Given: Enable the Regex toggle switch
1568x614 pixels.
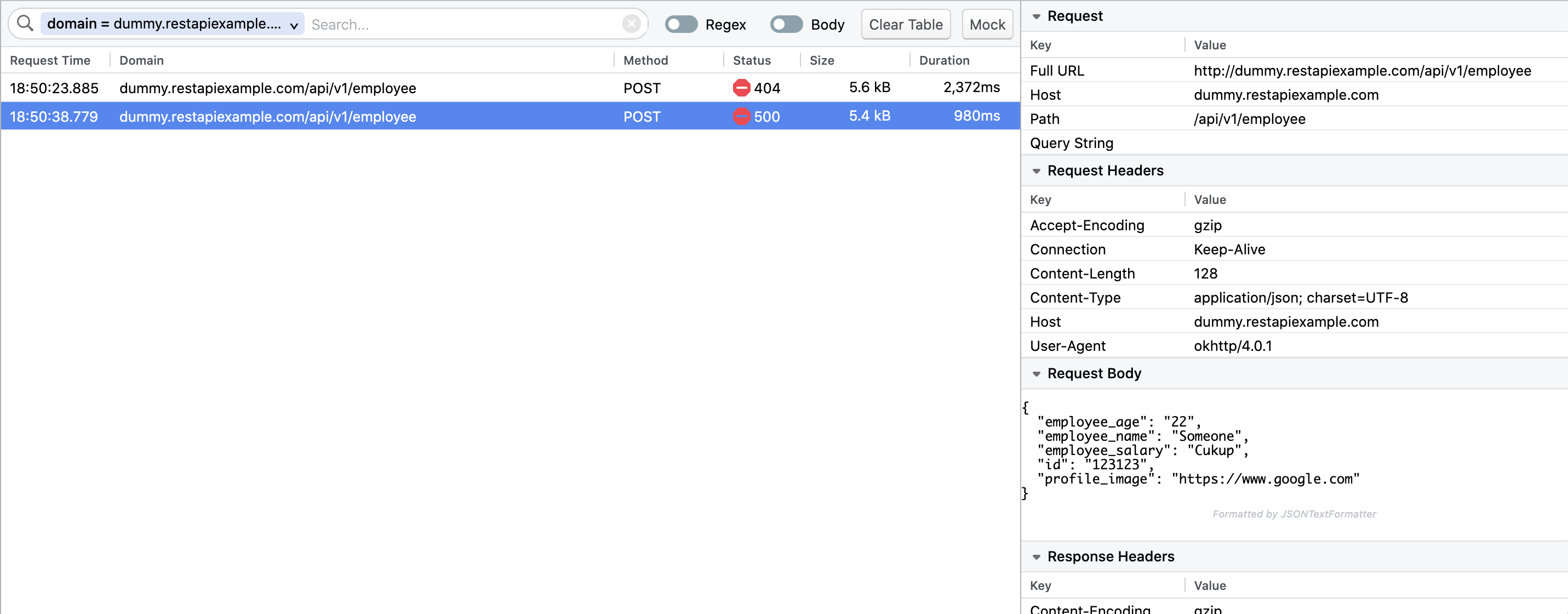Looking at the screenshot, I should [x=680, y=24].
